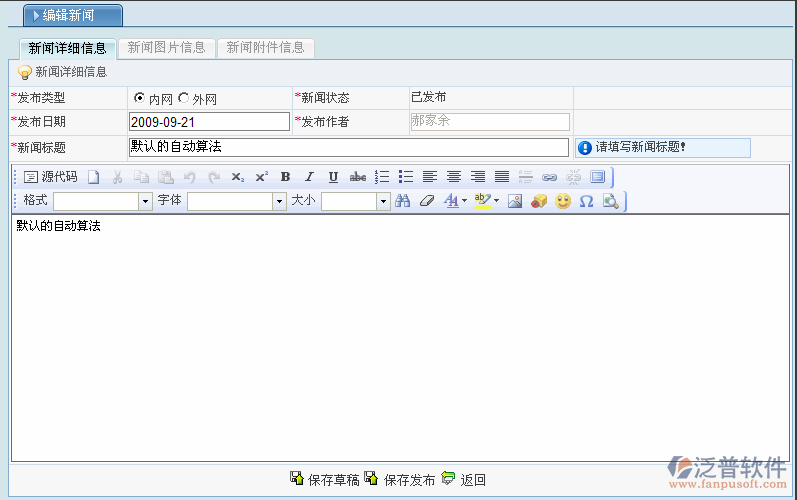
Task: Switch to 新闻详细信息 tab
Action: tap(68, 48)
